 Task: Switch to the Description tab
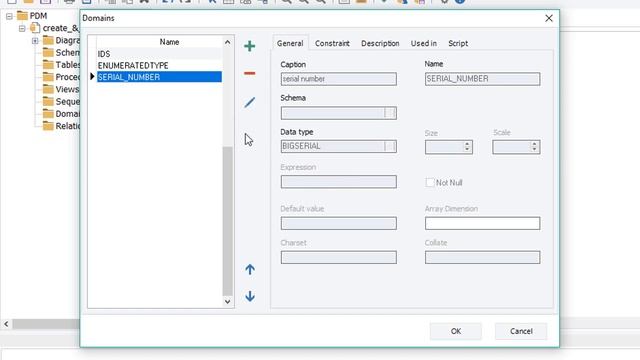[x=380, y=43]
